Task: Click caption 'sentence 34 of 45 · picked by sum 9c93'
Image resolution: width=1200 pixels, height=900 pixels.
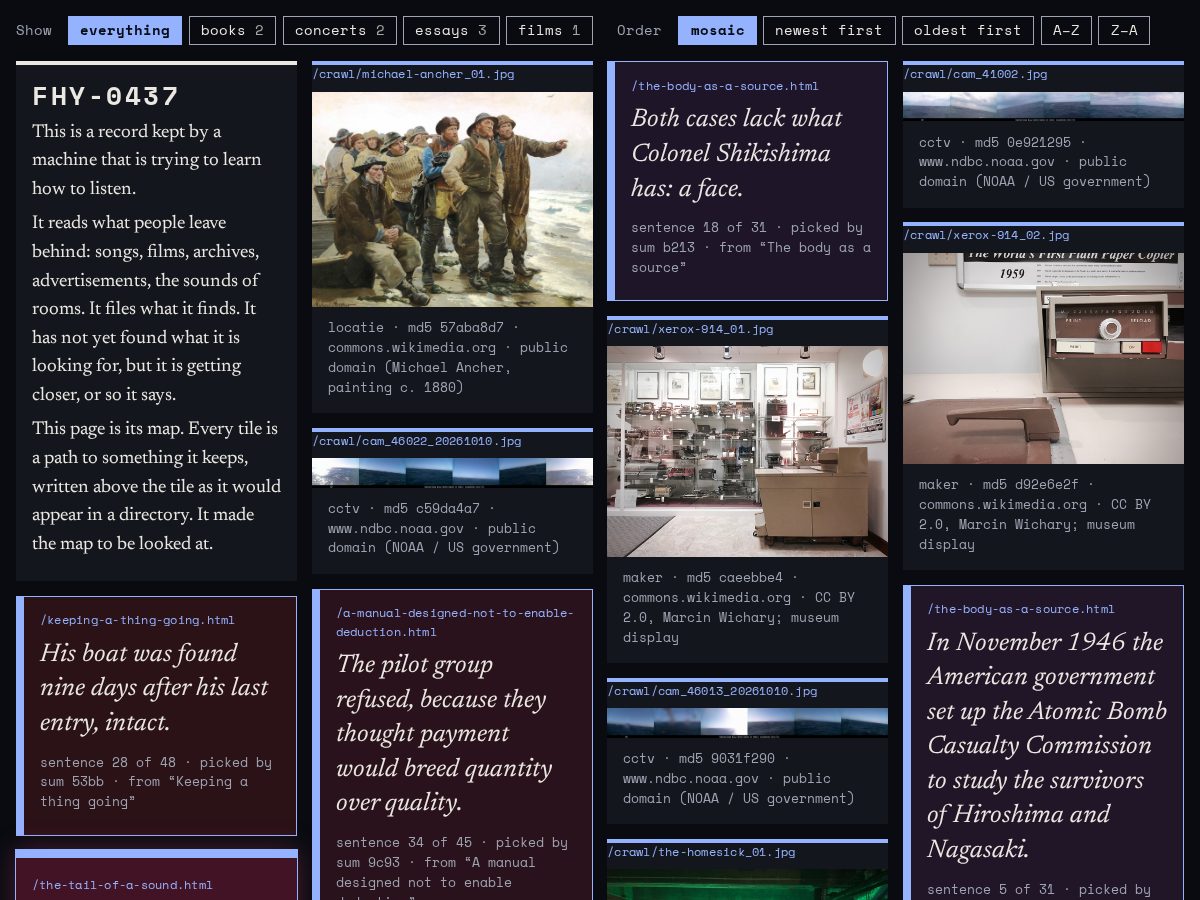Action: coord(452,870)
